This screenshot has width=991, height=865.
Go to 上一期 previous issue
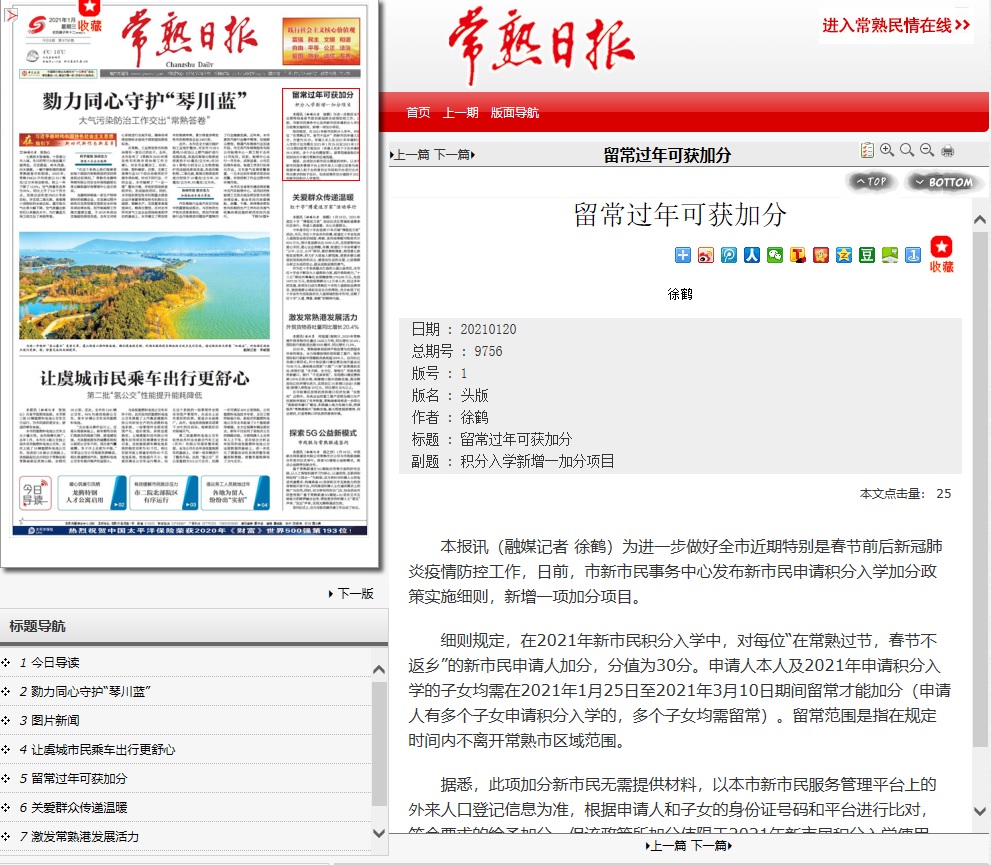tap(460, 112)
